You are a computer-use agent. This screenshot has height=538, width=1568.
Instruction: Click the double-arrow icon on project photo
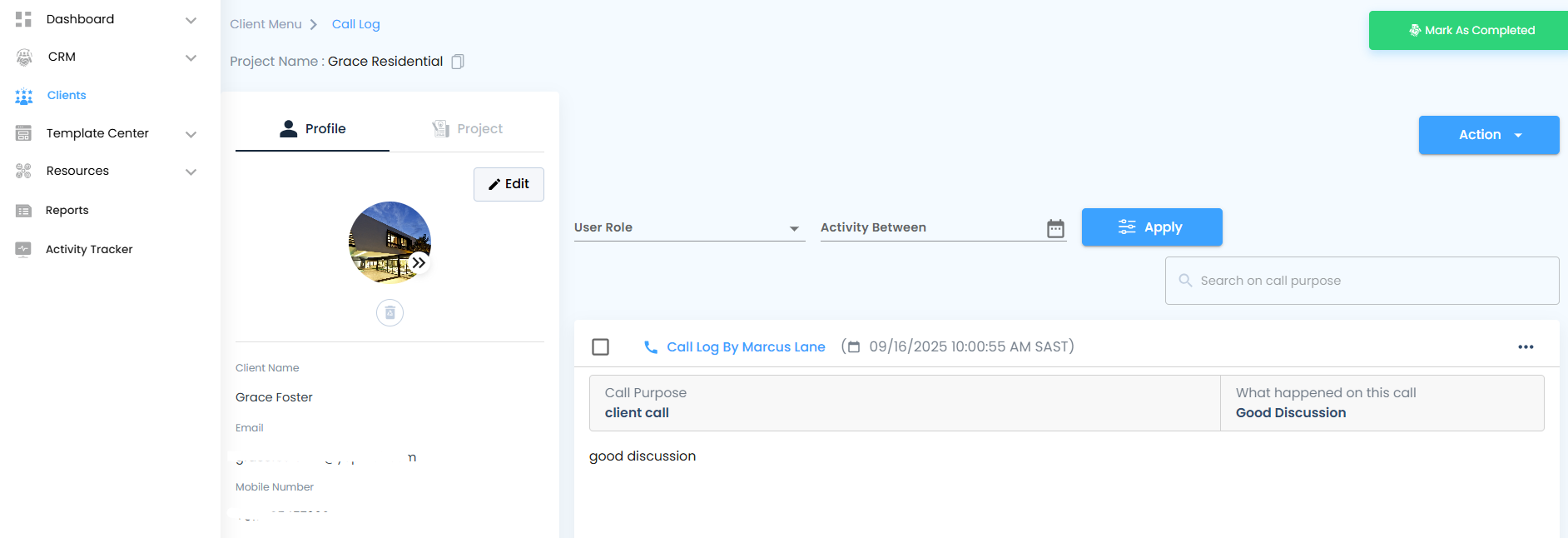[419, 263]
